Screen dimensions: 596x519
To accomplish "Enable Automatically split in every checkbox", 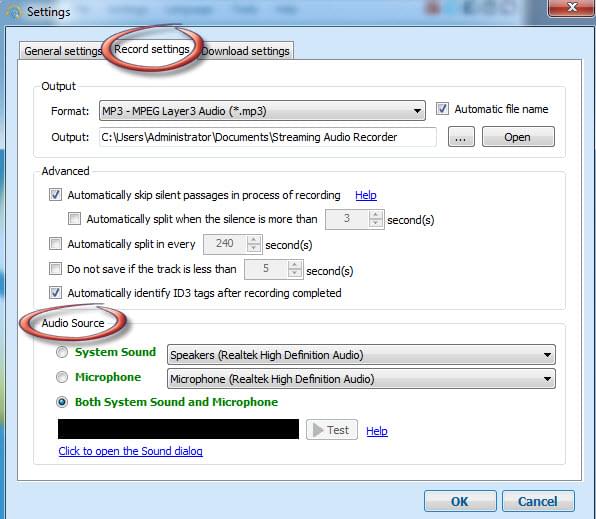I will (55, 243).
